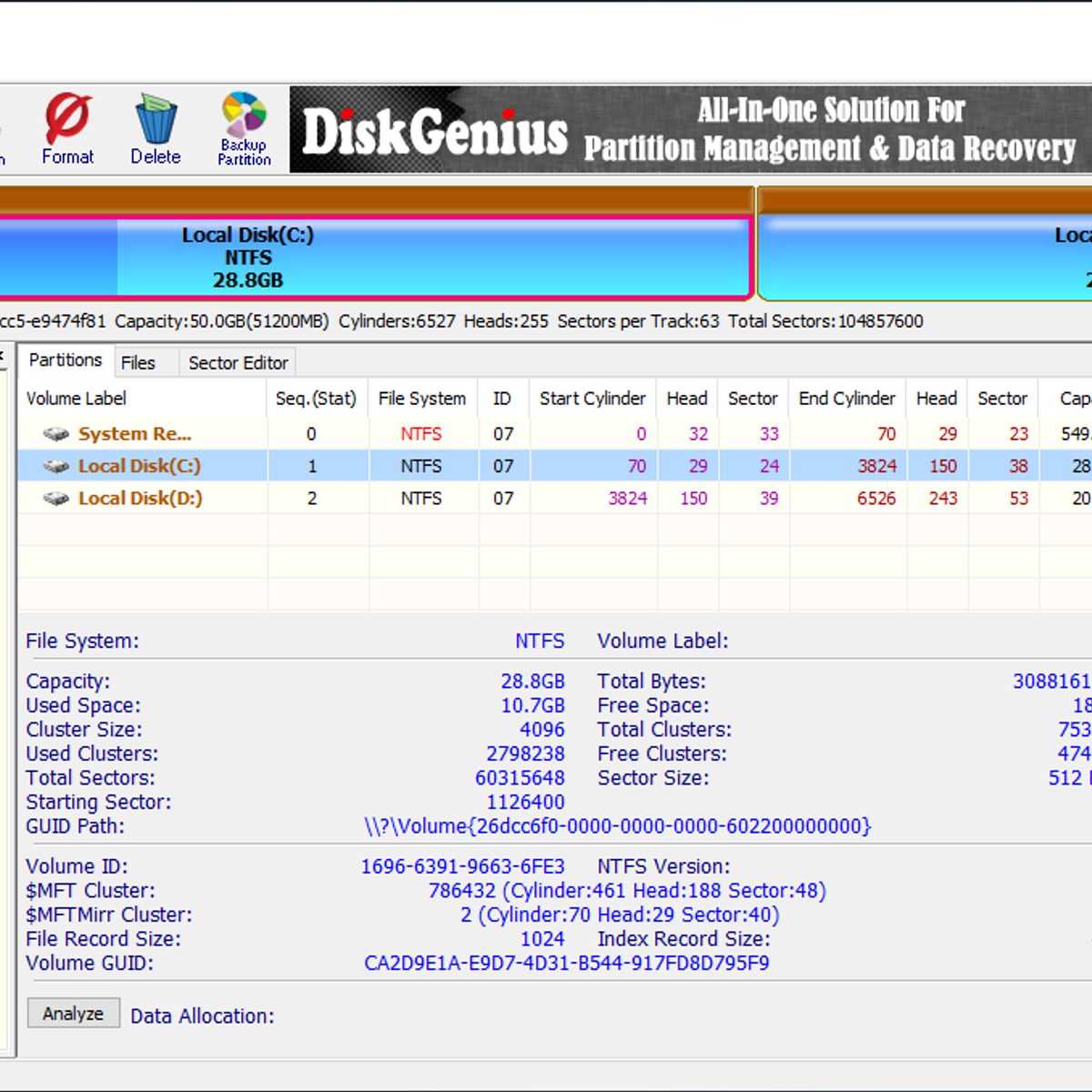Select the Local Disk(D:) row label
The height and width of the screenshot is (1092, 1092).
click(140, 499)
